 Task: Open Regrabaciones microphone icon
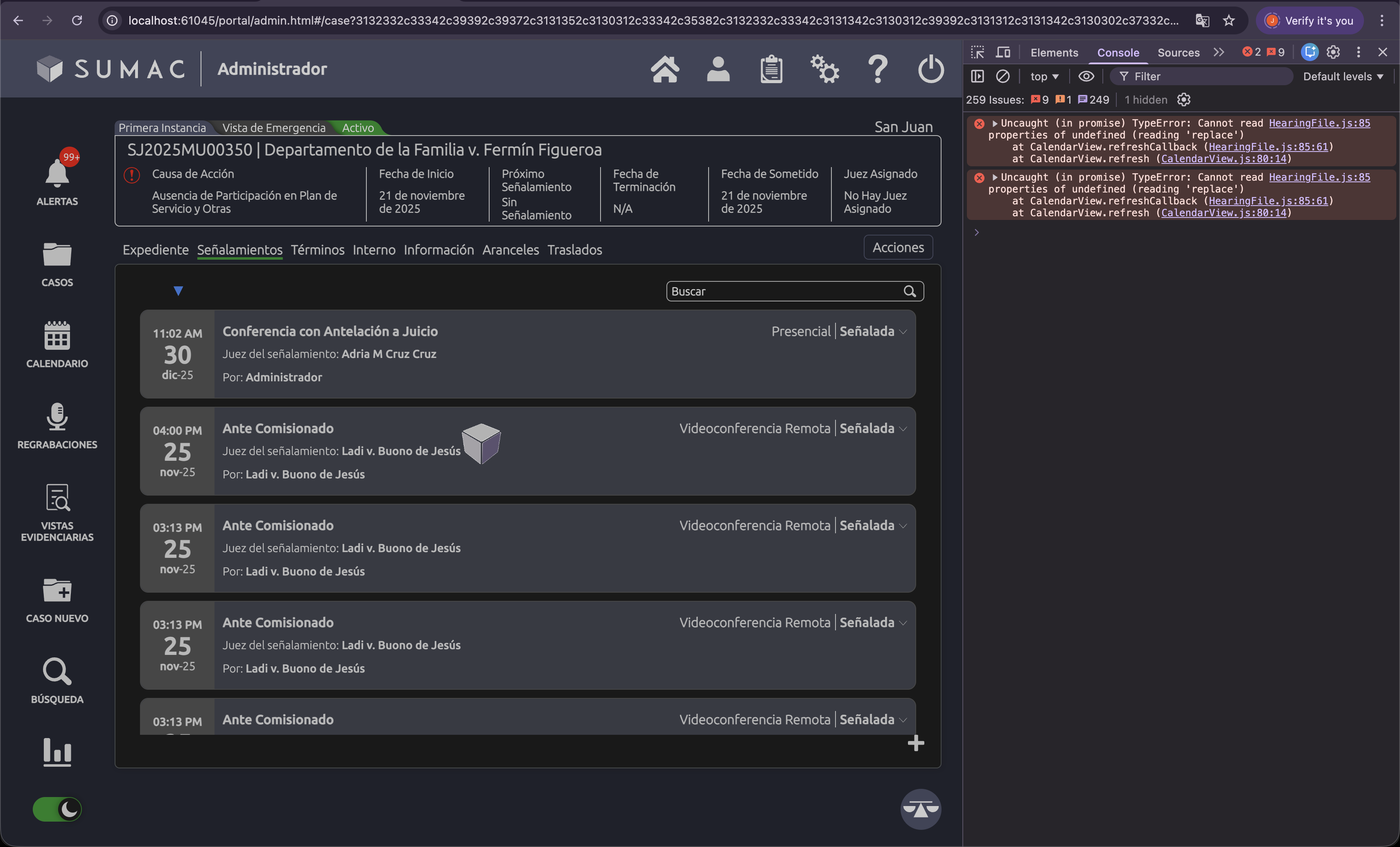tap(57, 417)
